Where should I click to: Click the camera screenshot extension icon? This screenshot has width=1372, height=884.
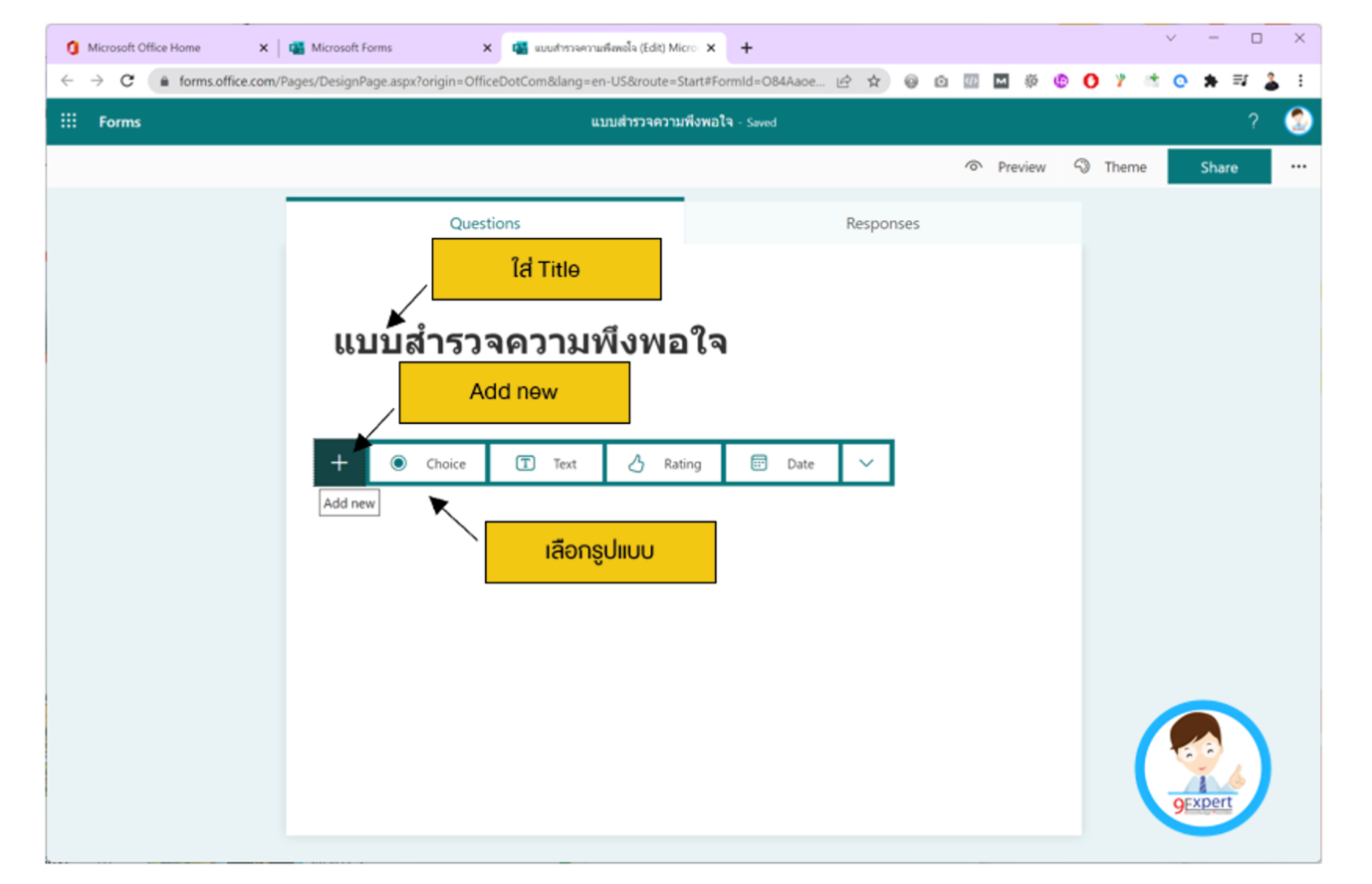pos(941,82)
